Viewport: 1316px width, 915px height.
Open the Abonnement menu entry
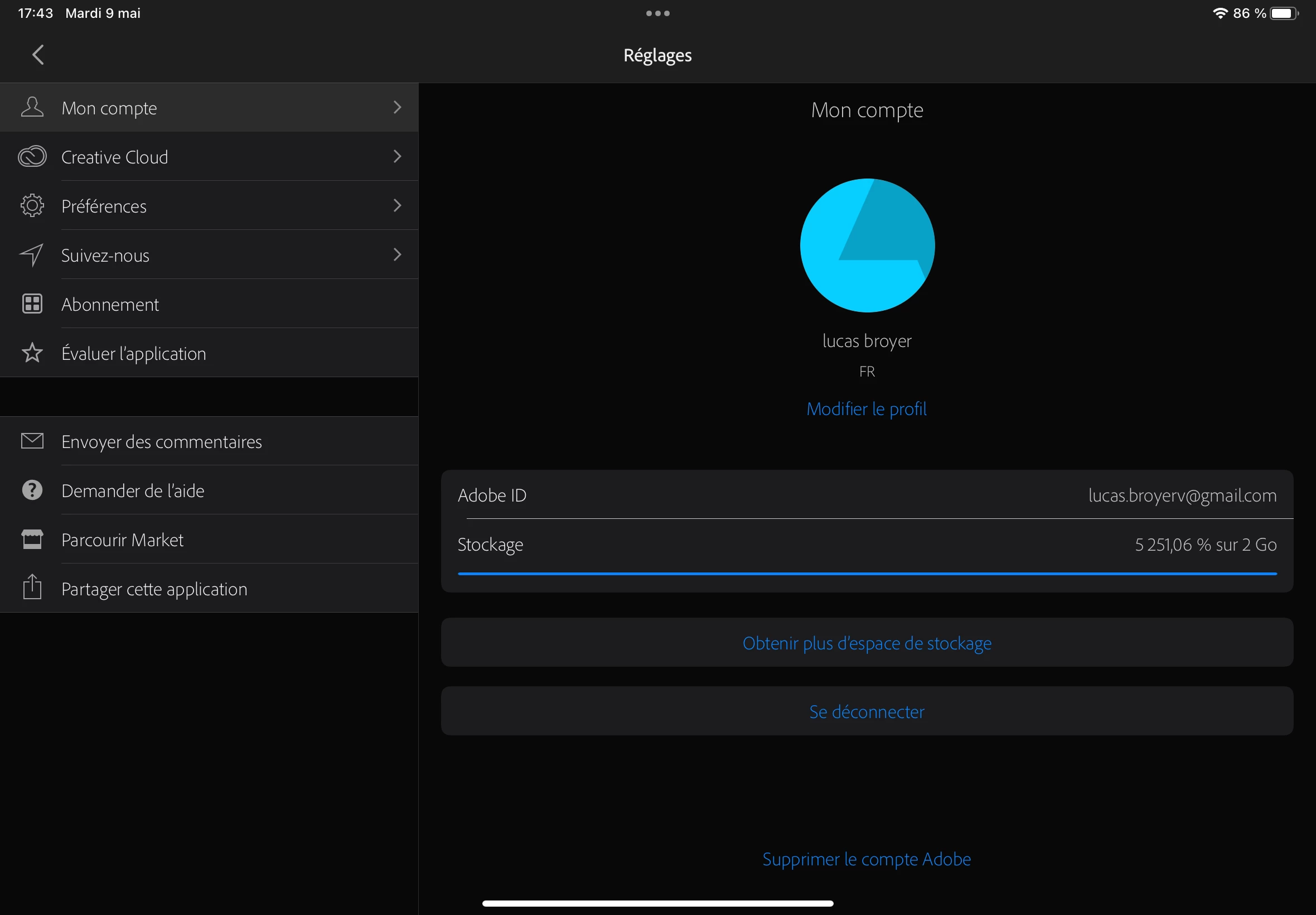click(110, 305)
